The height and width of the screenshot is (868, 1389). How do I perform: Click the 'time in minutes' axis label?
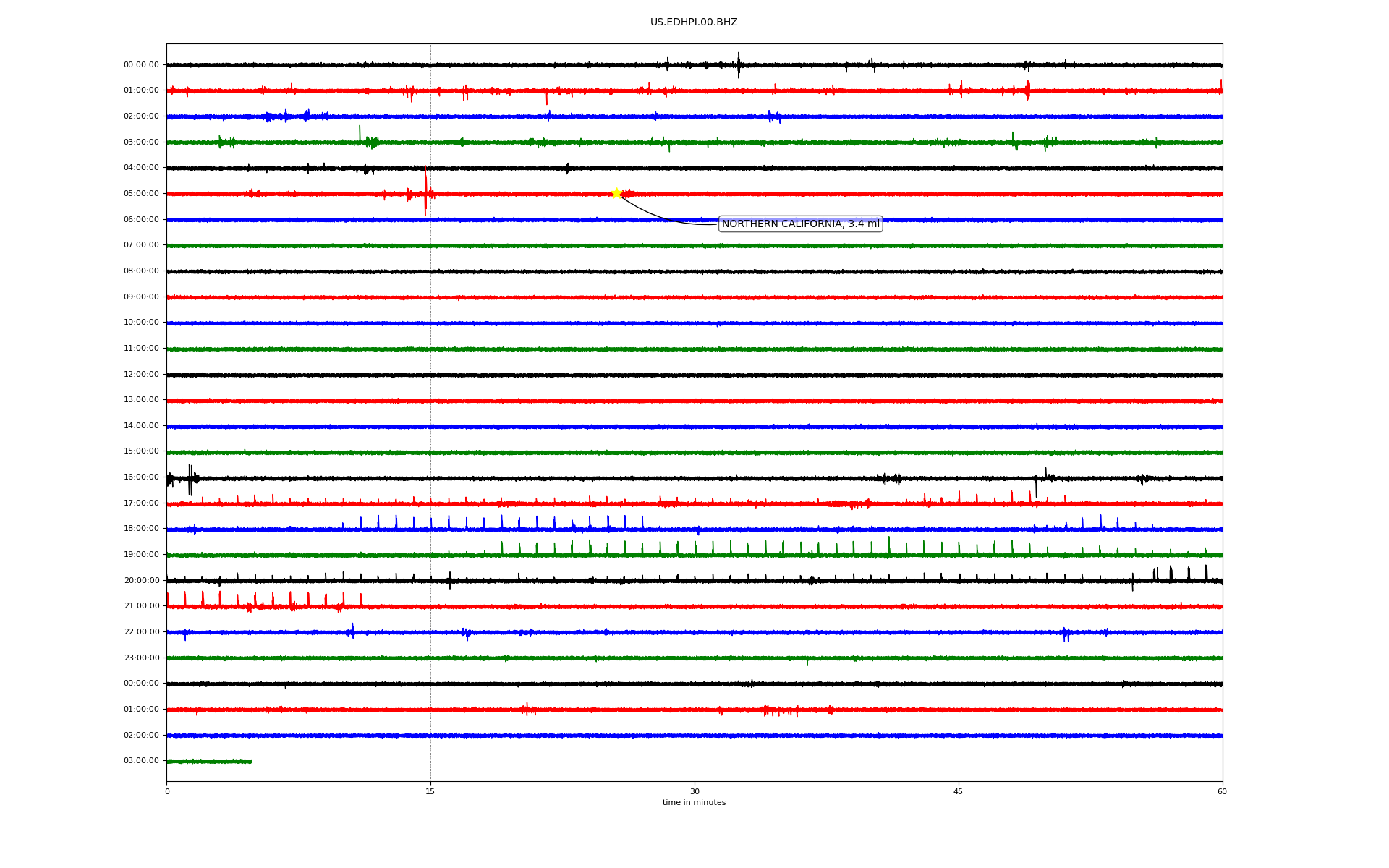[694, 803]
